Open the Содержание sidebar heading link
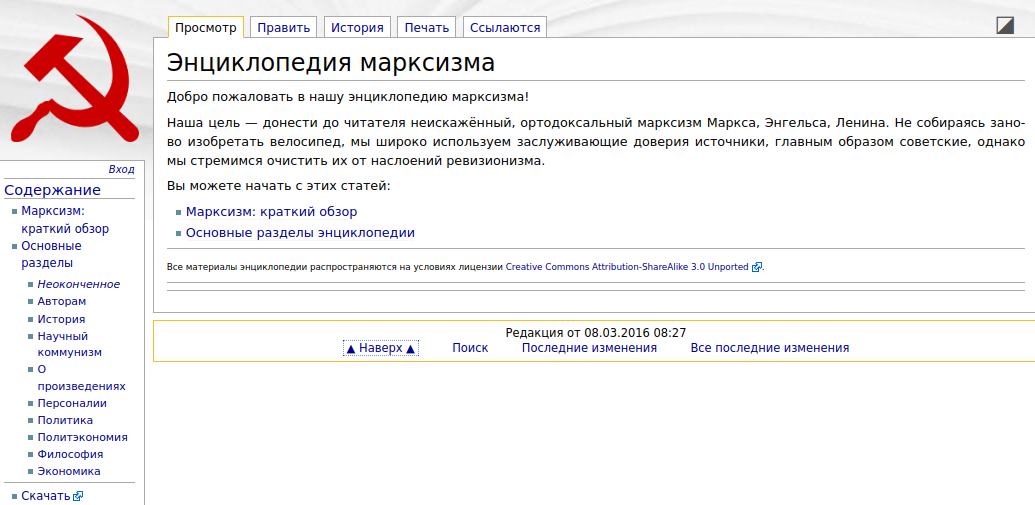1035x505 pixels. coord(52,190)
